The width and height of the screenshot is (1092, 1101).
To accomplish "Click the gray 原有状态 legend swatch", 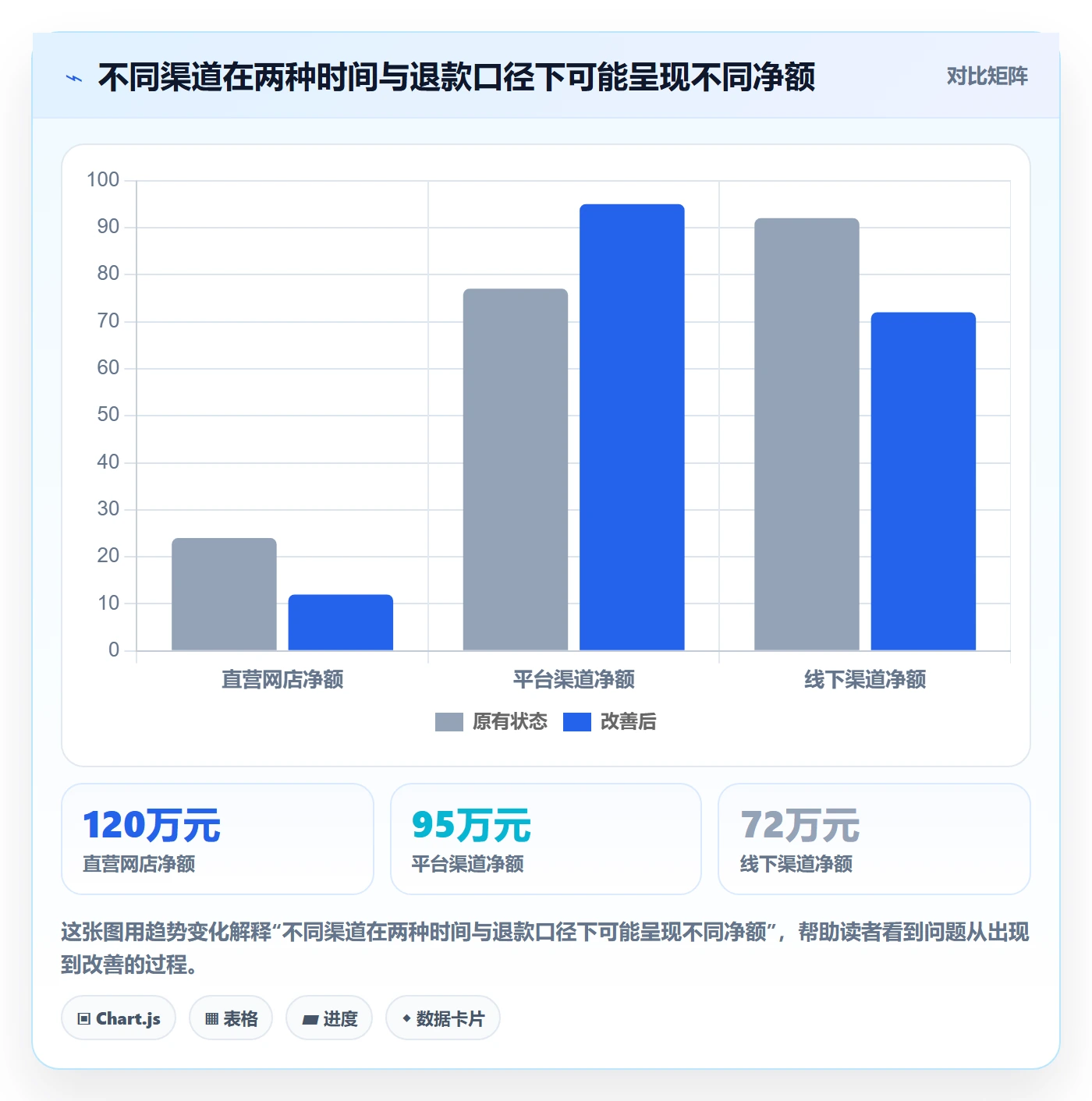I will click(x=448, y=722).
